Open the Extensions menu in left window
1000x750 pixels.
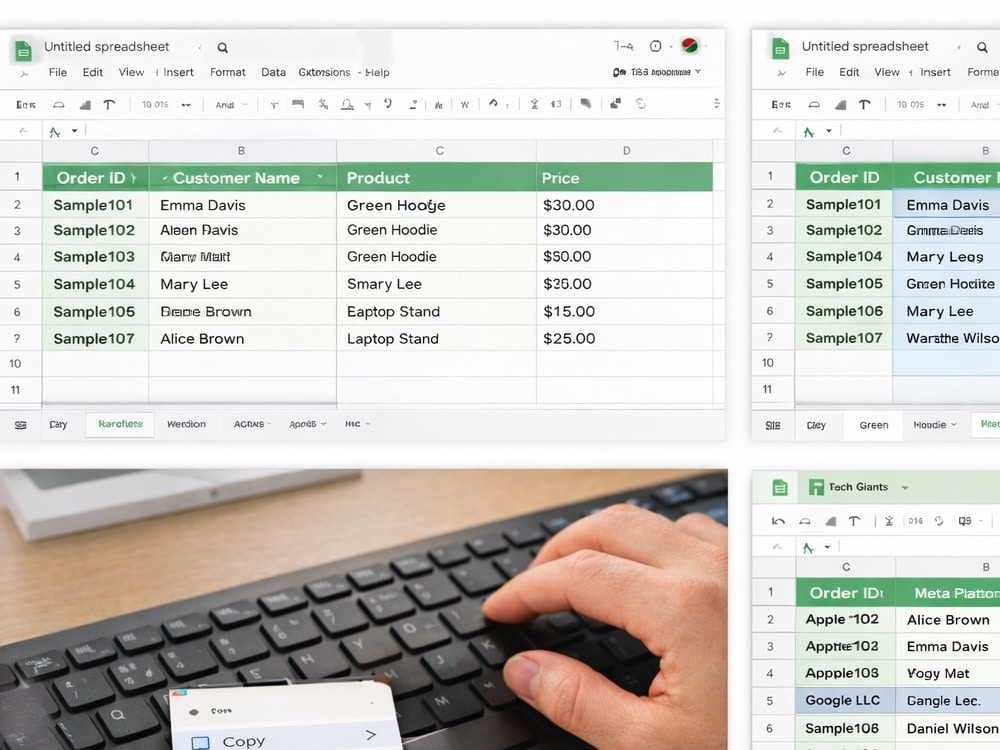[x=324, y=73]
